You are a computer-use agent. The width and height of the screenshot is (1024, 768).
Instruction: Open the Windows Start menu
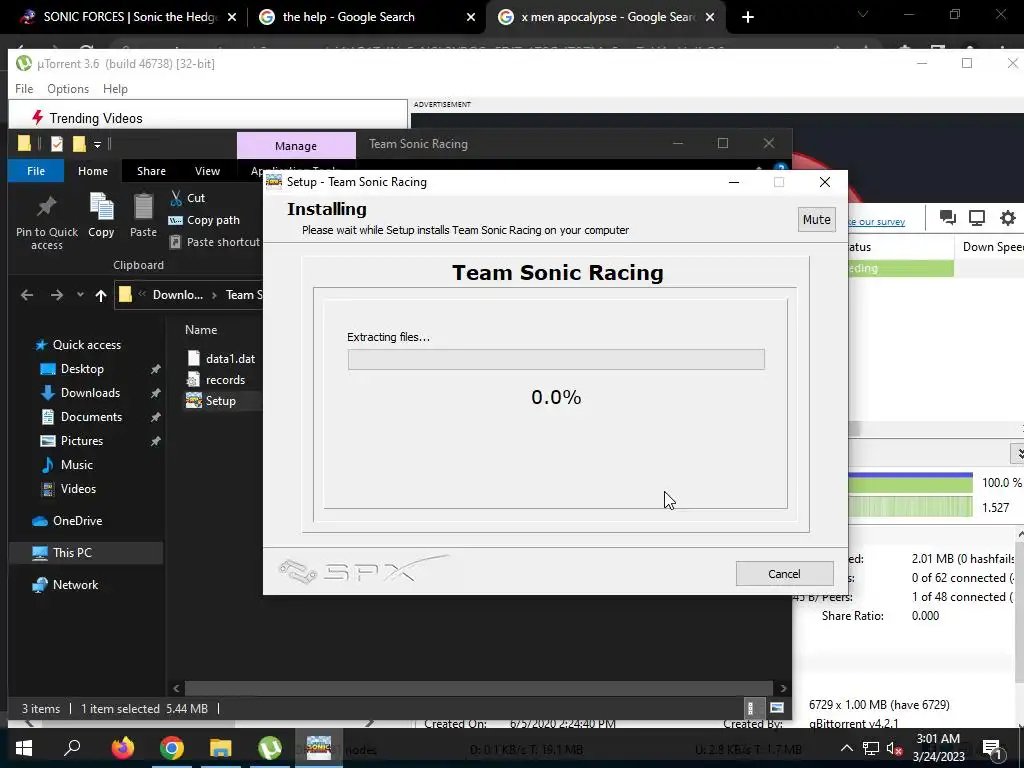24,748
